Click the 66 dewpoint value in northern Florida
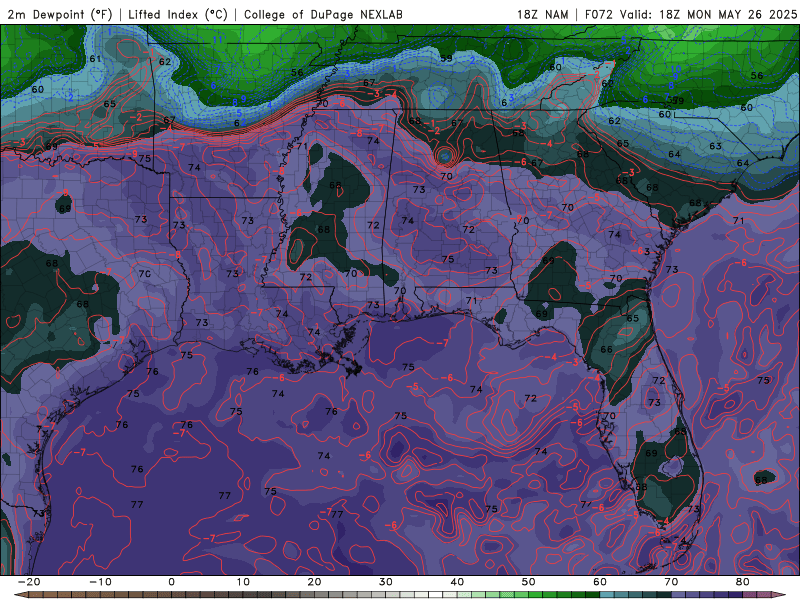800x600 pixels. pos(606,349)
